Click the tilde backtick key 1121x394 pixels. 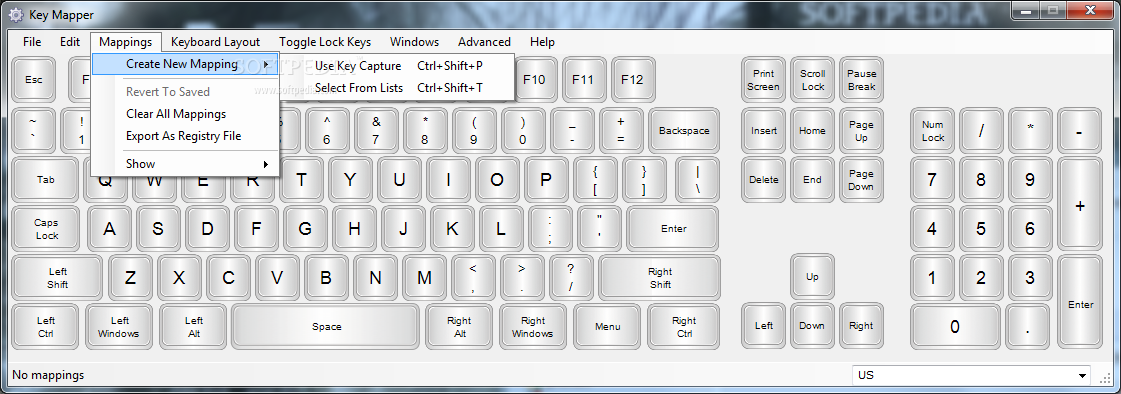[x=33, y=131]
